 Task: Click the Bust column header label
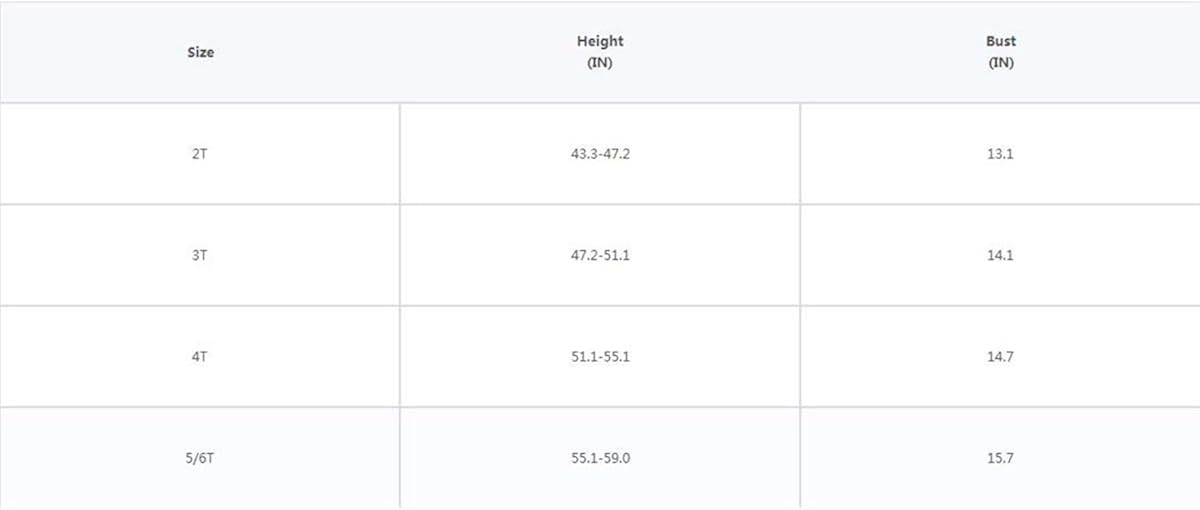[1000, 41]
